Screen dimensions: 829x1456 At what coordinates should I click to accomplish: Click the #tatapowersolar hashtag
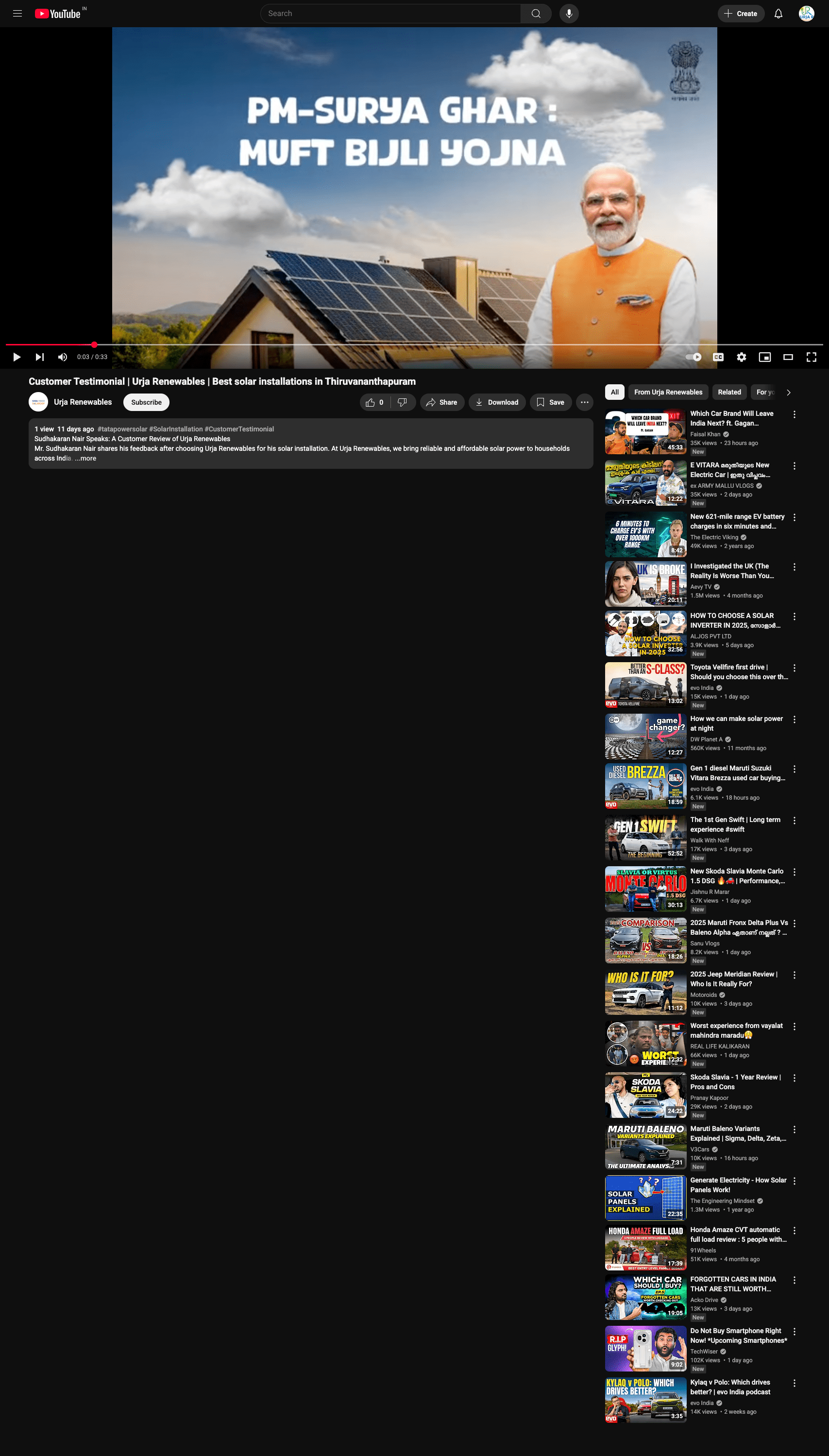122,429
